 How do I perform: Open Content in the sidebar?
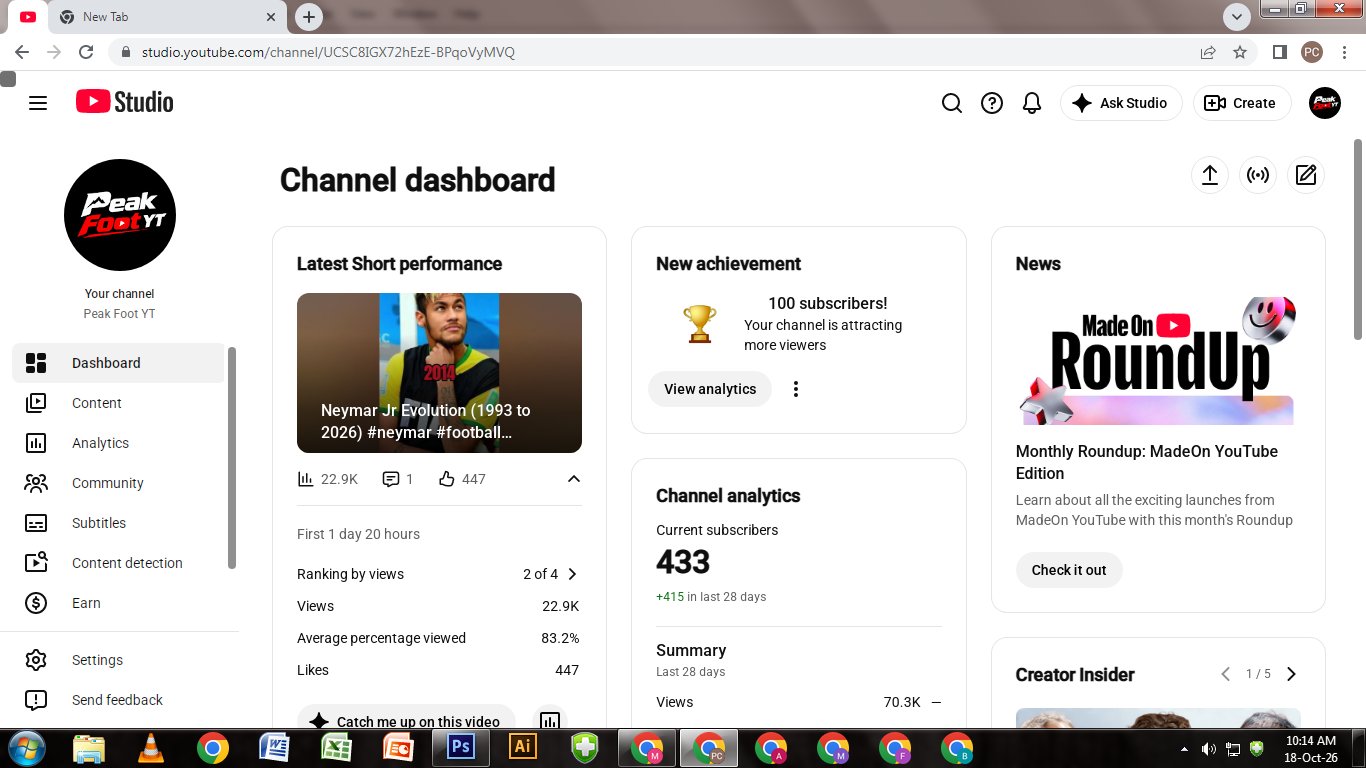point(118,403)
